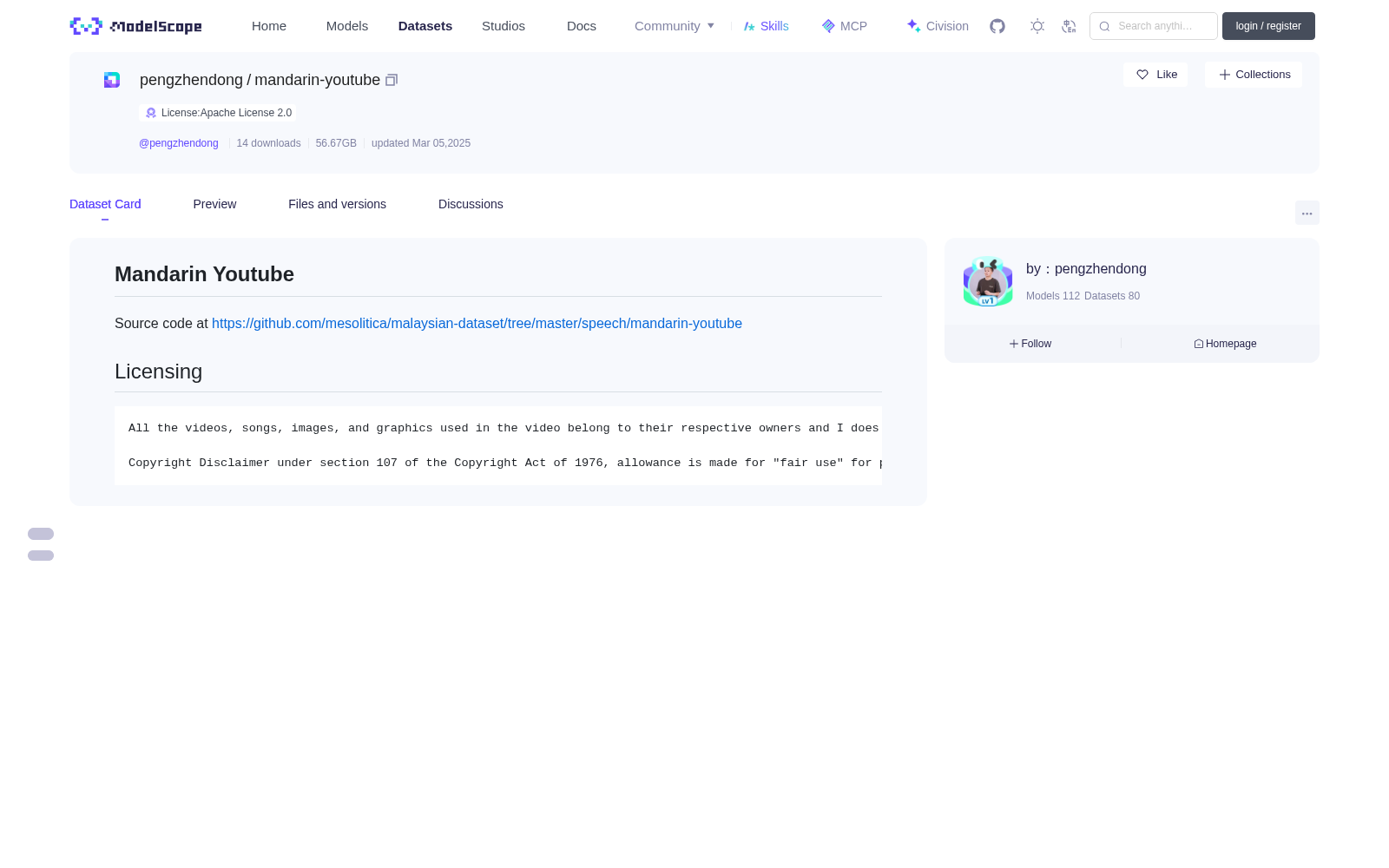Copy dataset name with the copy icon
This screenshot has width=1389, height=868.
coord(392,80)
